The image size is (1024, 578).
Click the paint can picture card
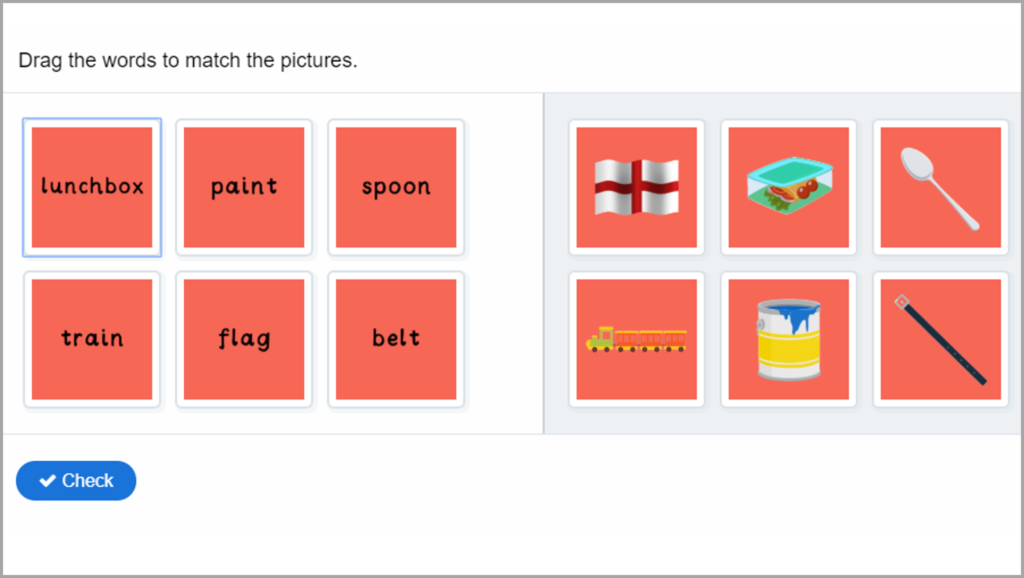[789, 339]
